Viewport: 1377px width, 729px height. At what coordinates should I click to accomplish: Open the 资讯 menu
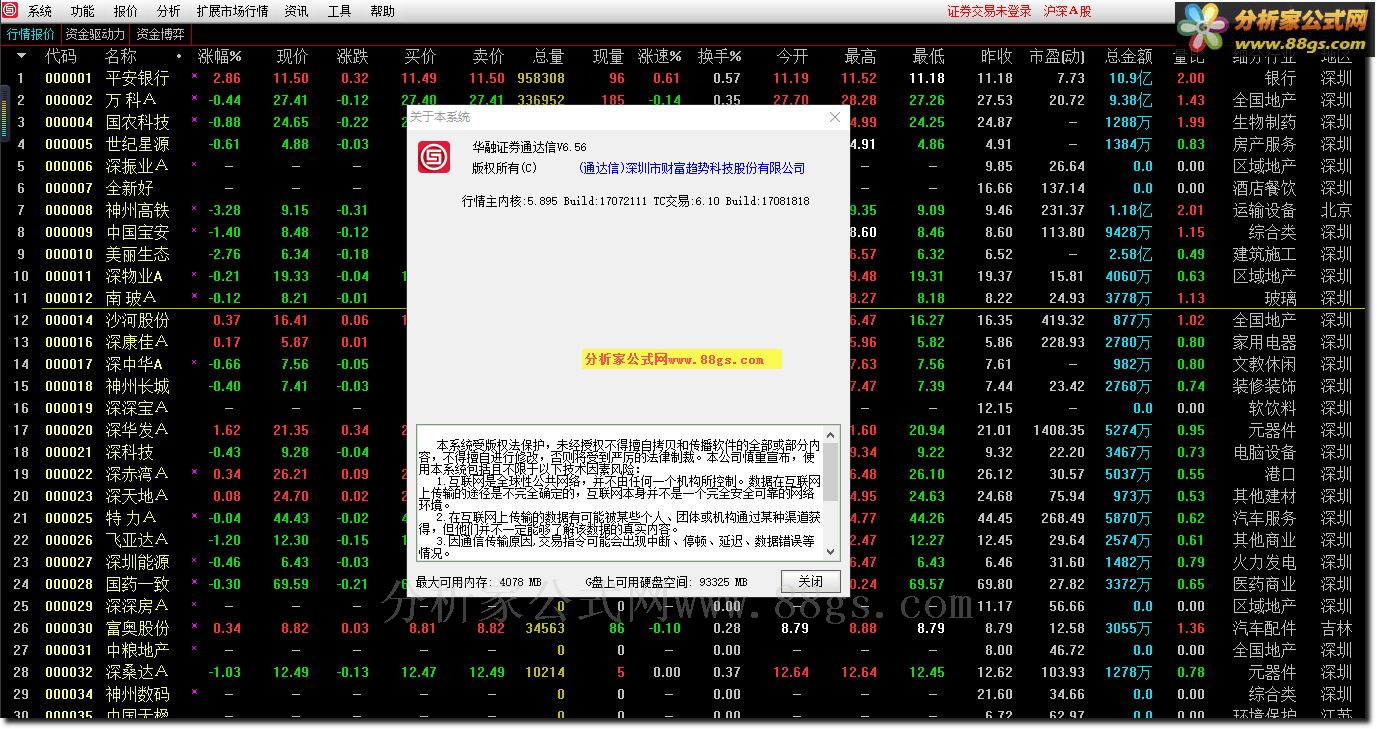[x=296, y=11]
